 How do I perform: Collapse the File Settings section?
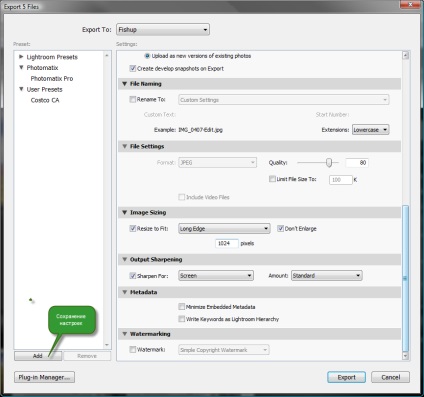pos(125,146)
